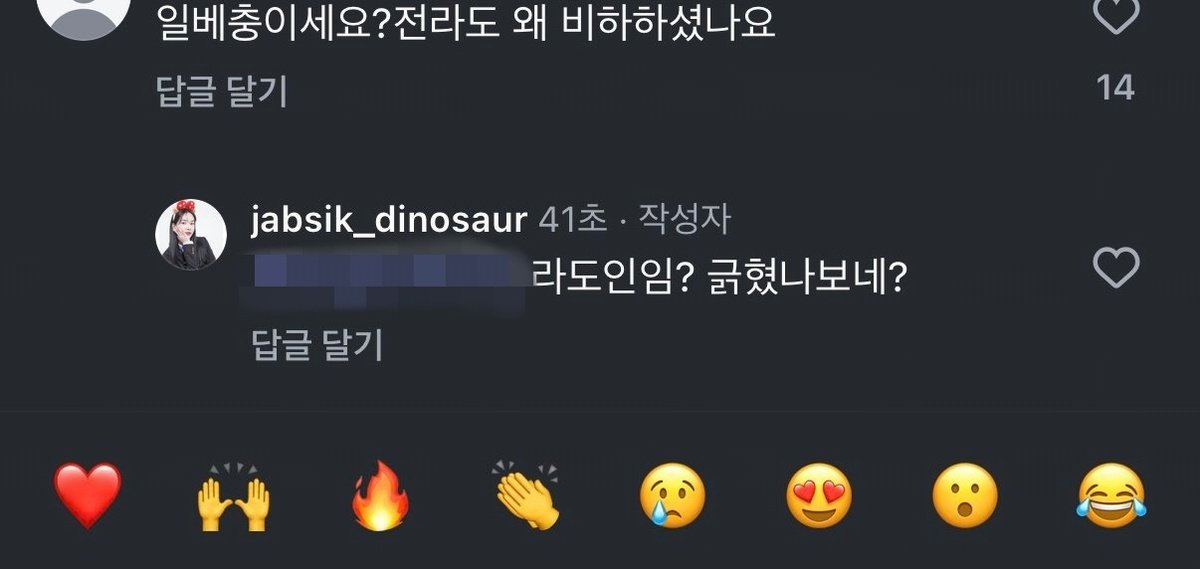Screen dimensions: 1200x569
Task: Tap the red heart emoji reaction
Action: 87,496
